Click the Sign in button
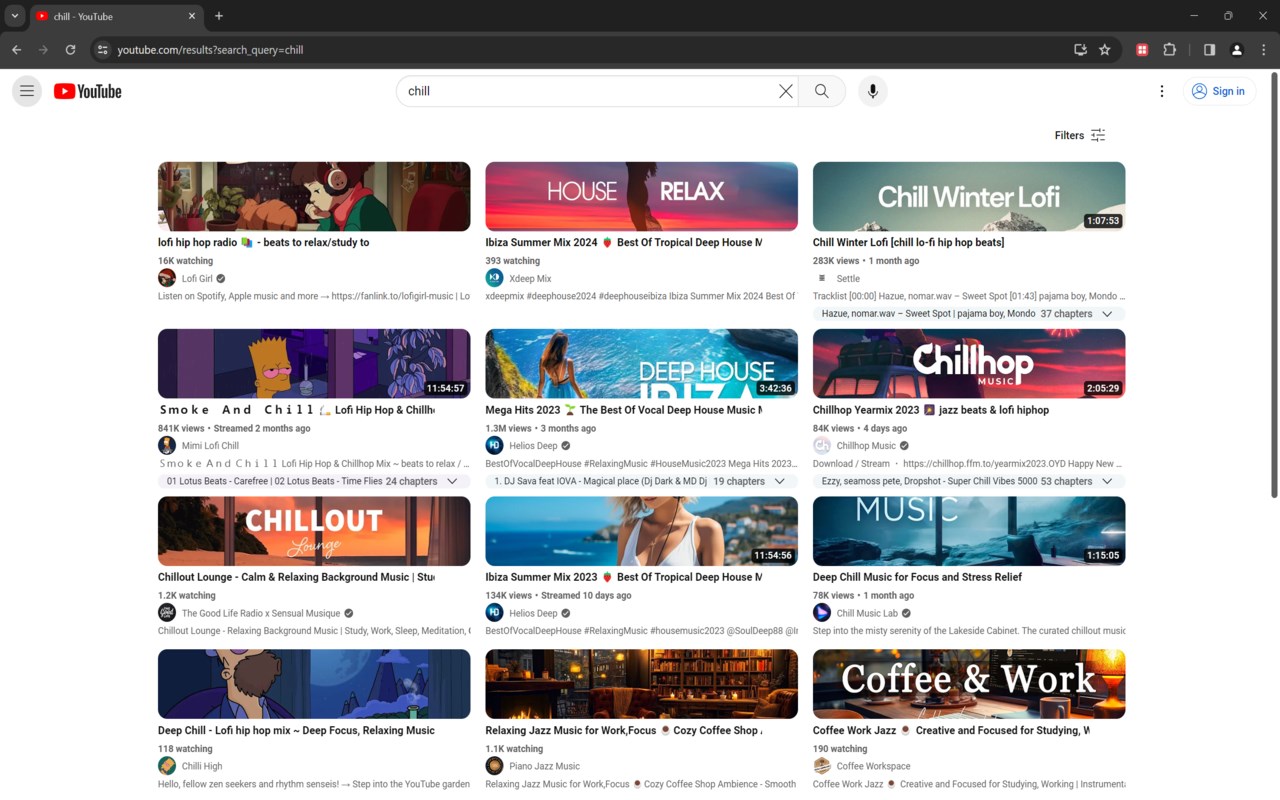This screenshot has width=1280, height=800. click(x=1219, y=91)
